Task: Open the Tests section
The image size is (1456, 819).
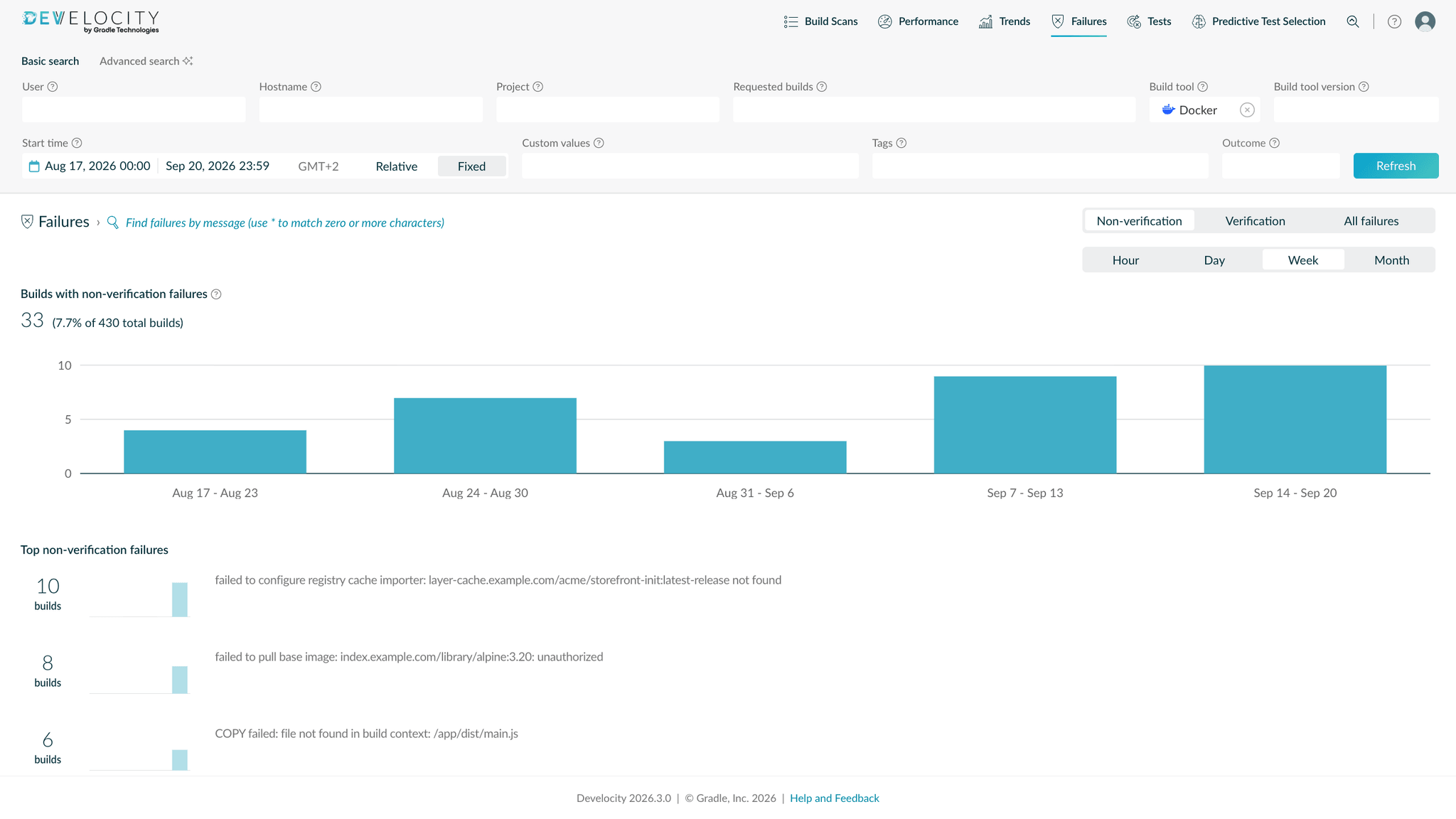Action: click(x=1149, y=21)
